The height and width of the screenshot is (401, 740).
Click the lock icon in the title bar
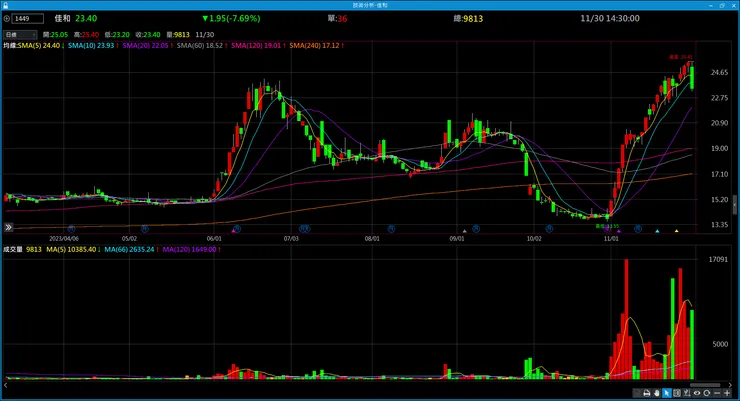(x=6, y=5)
